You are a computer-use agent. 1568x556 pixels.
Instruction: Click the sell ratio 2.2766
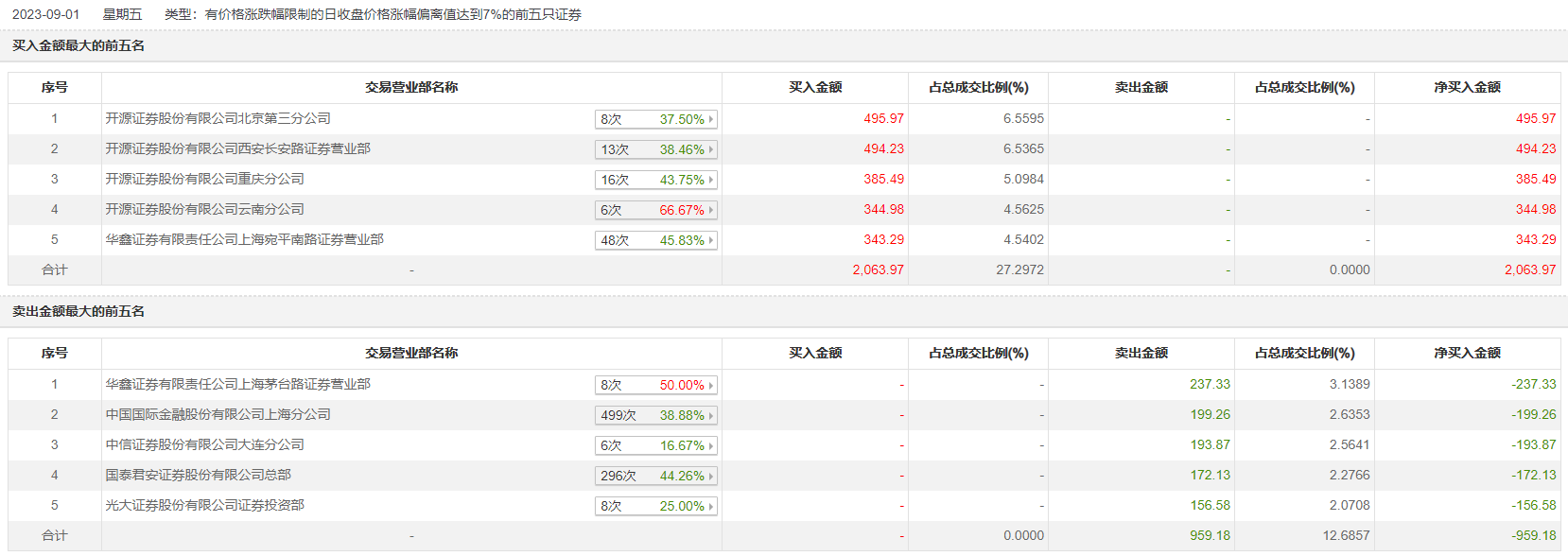tap(1350, 475)
